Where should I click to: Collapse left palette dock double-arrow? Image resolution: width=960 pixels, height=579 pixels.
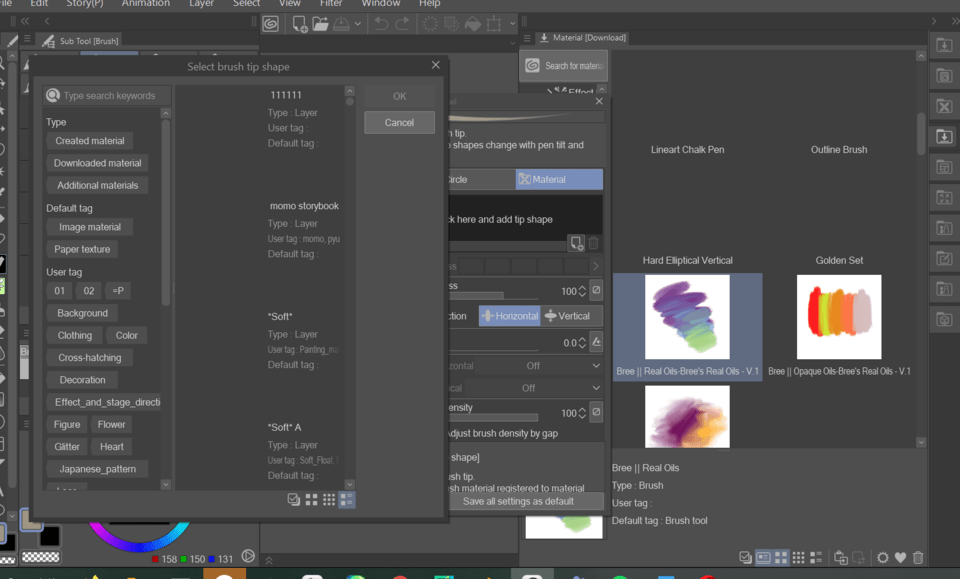coord(25,21)
